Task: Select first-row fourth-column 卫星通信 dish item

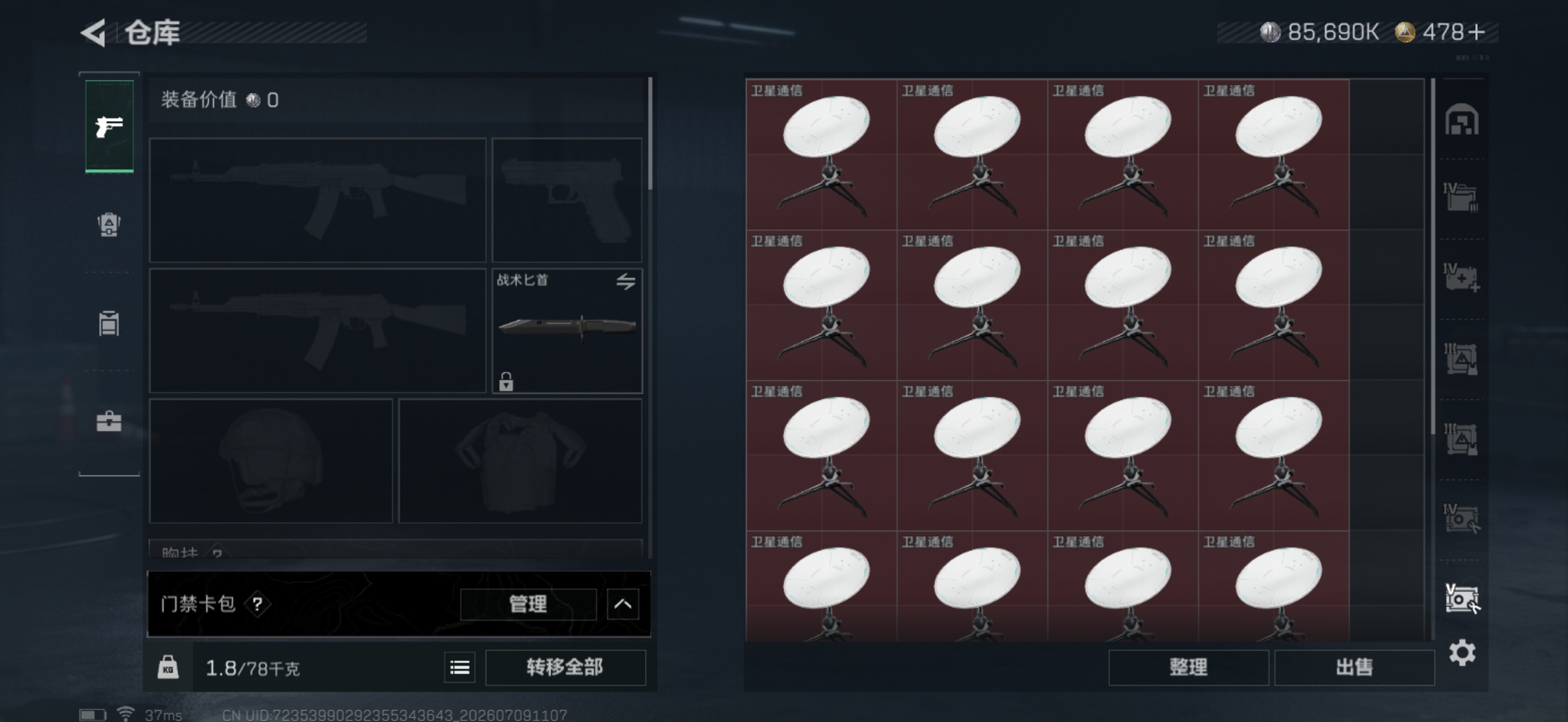Action: pyautogui.click(x=1274, y=154)
